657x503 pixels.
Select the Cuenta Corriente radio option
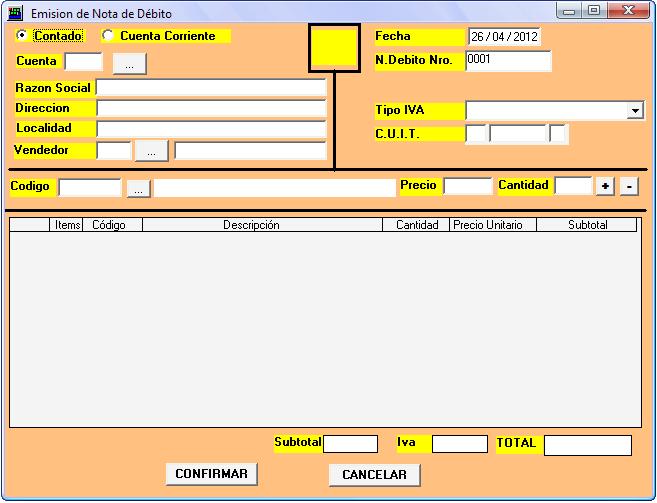108,36
